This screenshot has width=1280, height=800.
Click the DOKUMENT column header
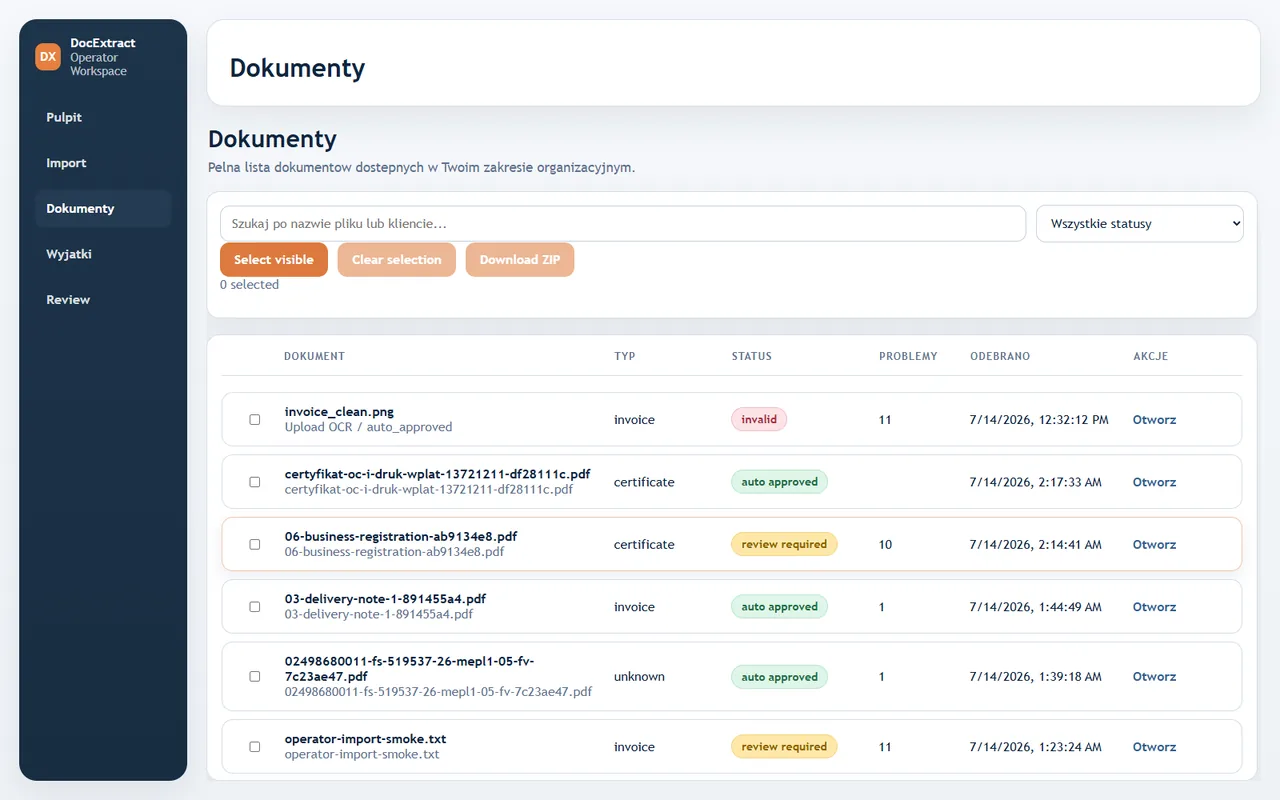(314, 356)
